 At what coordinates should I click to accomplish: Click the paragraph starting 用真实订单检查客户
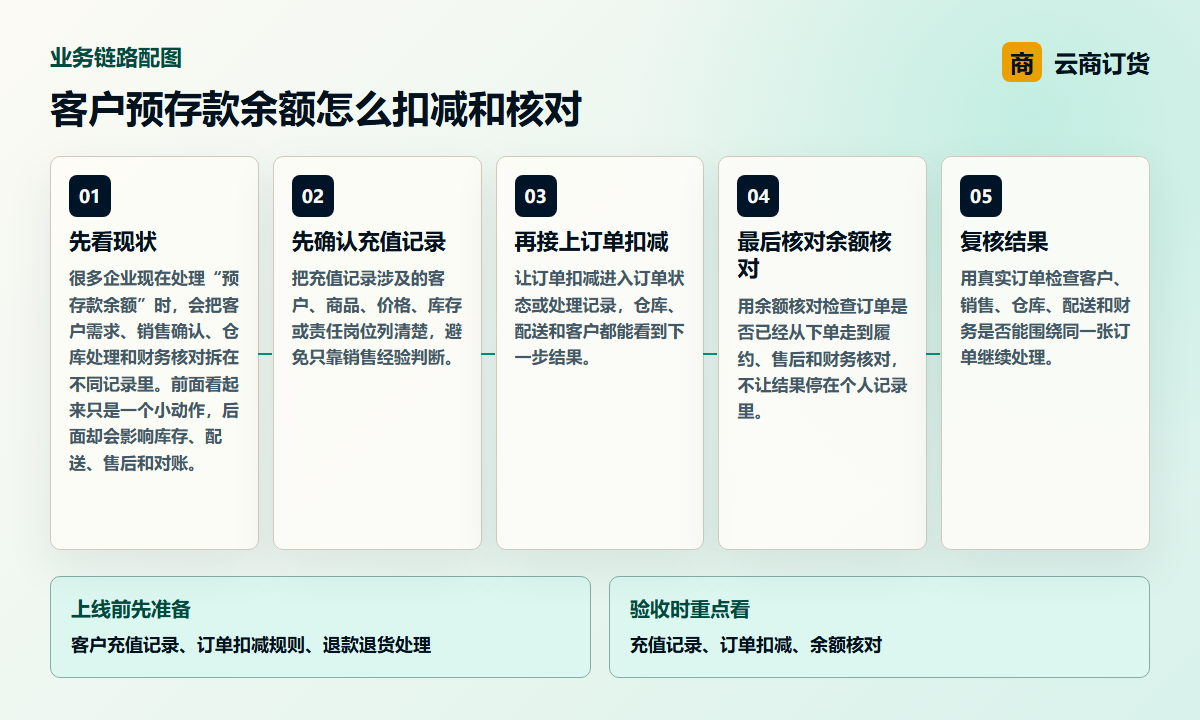[x=1045, y=318]
